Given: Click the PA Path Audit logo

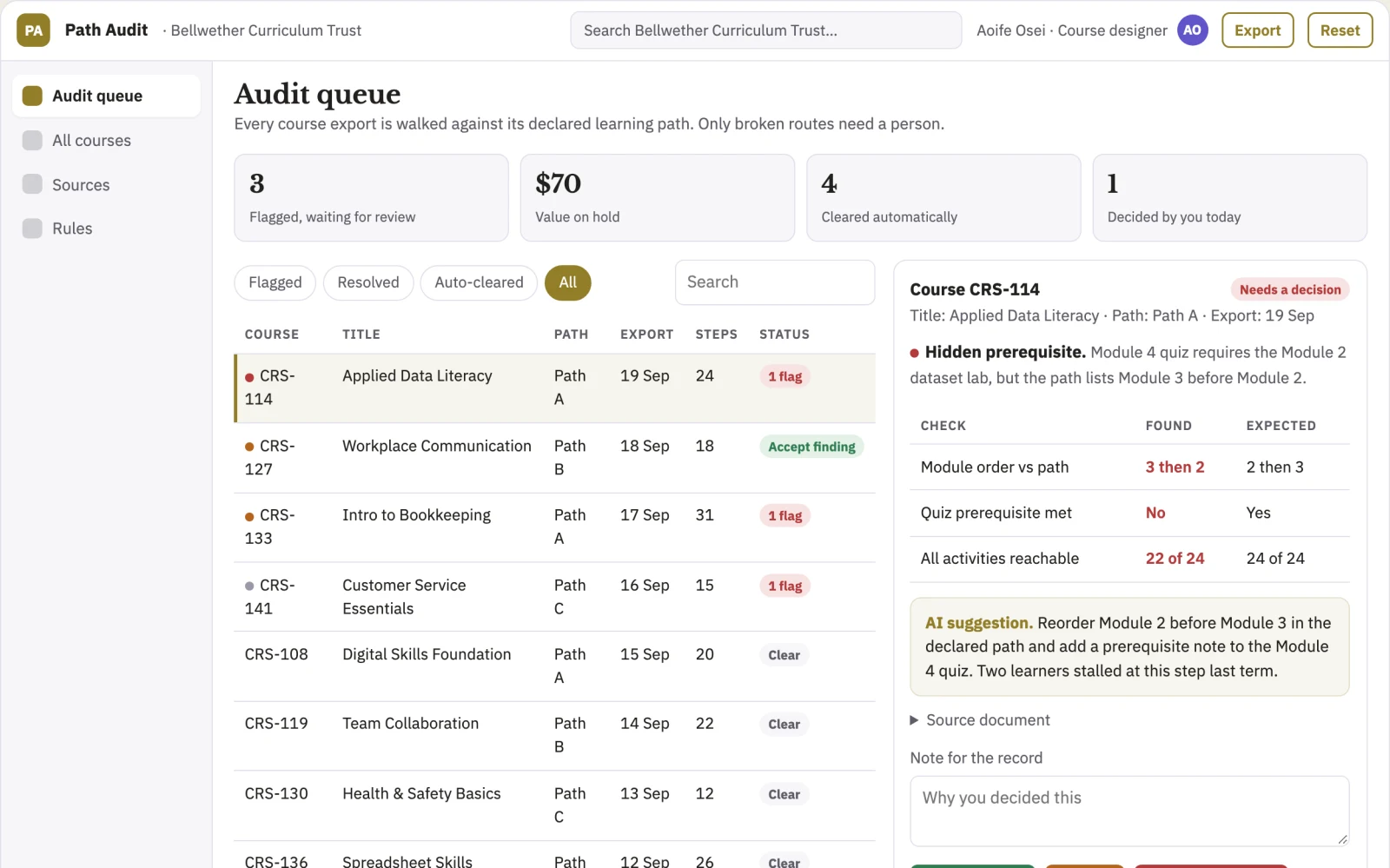Looking at the screenshot, I should 33,30.
